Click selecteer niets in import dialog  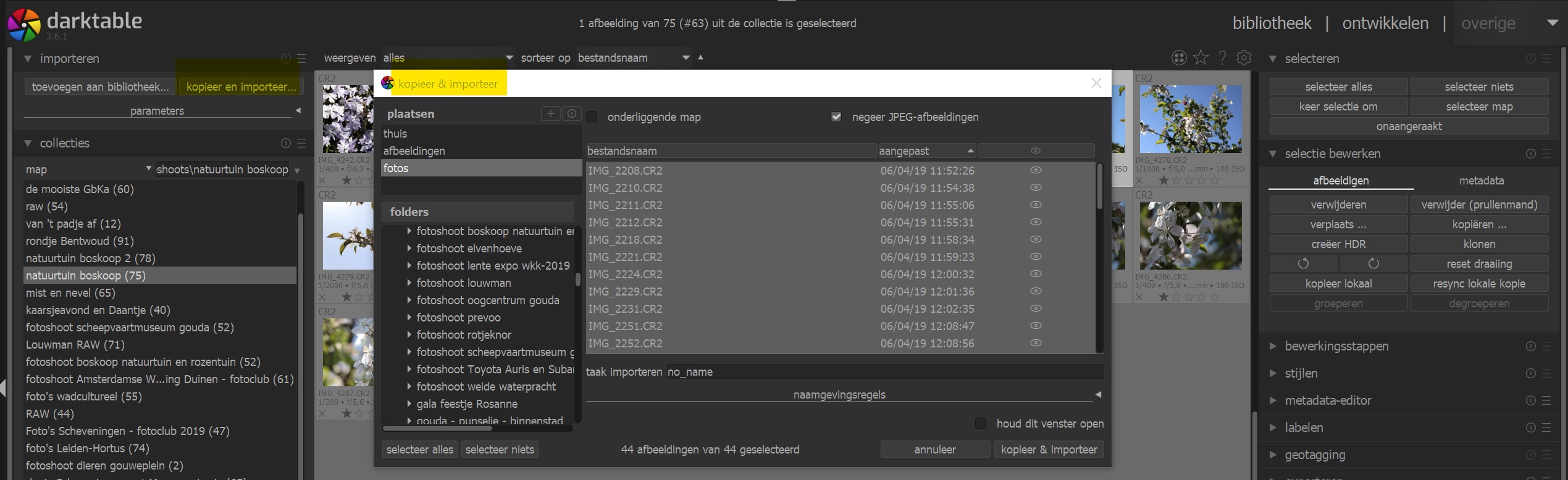pos(500,450)
